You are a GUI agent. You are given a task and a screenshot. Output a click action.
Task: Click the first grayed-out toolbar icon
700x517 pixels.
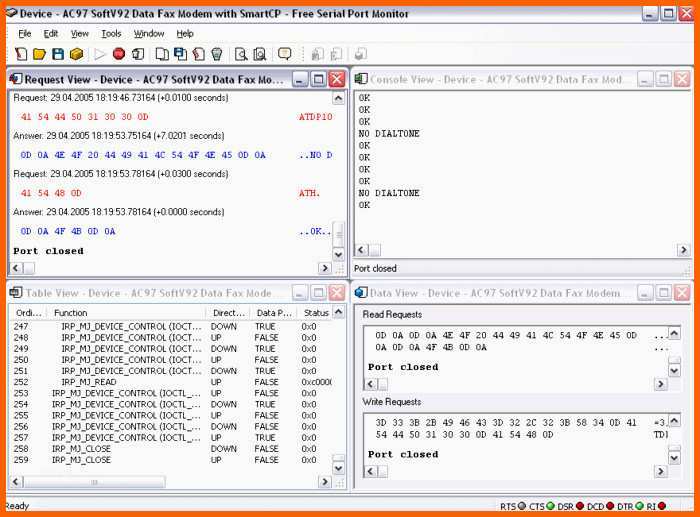pyautogui.click(x=317, y=54)
